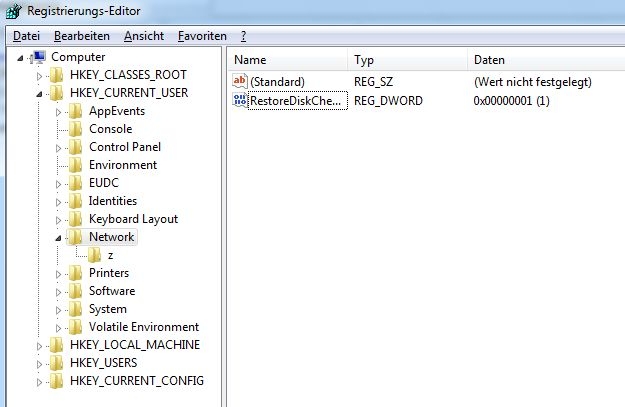The height and width of the screenshot is (407, 625).
Task: Open the Datei menu
Action: [26, 35]
